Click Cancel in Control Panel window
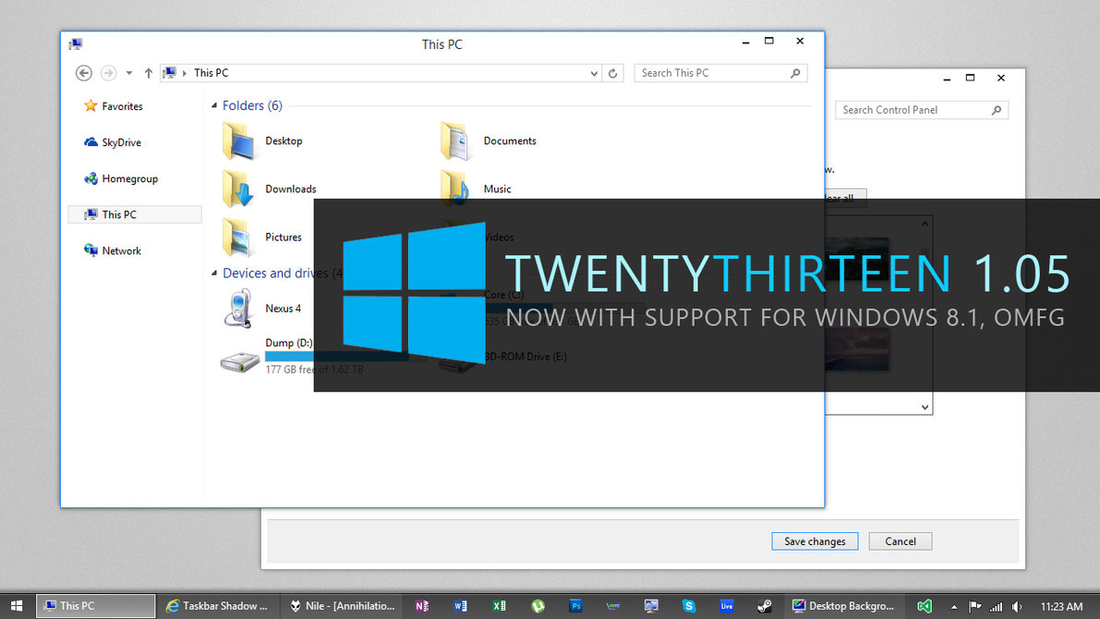The image size is (1100, 619). pyautogui.click(x=900, y=541)
